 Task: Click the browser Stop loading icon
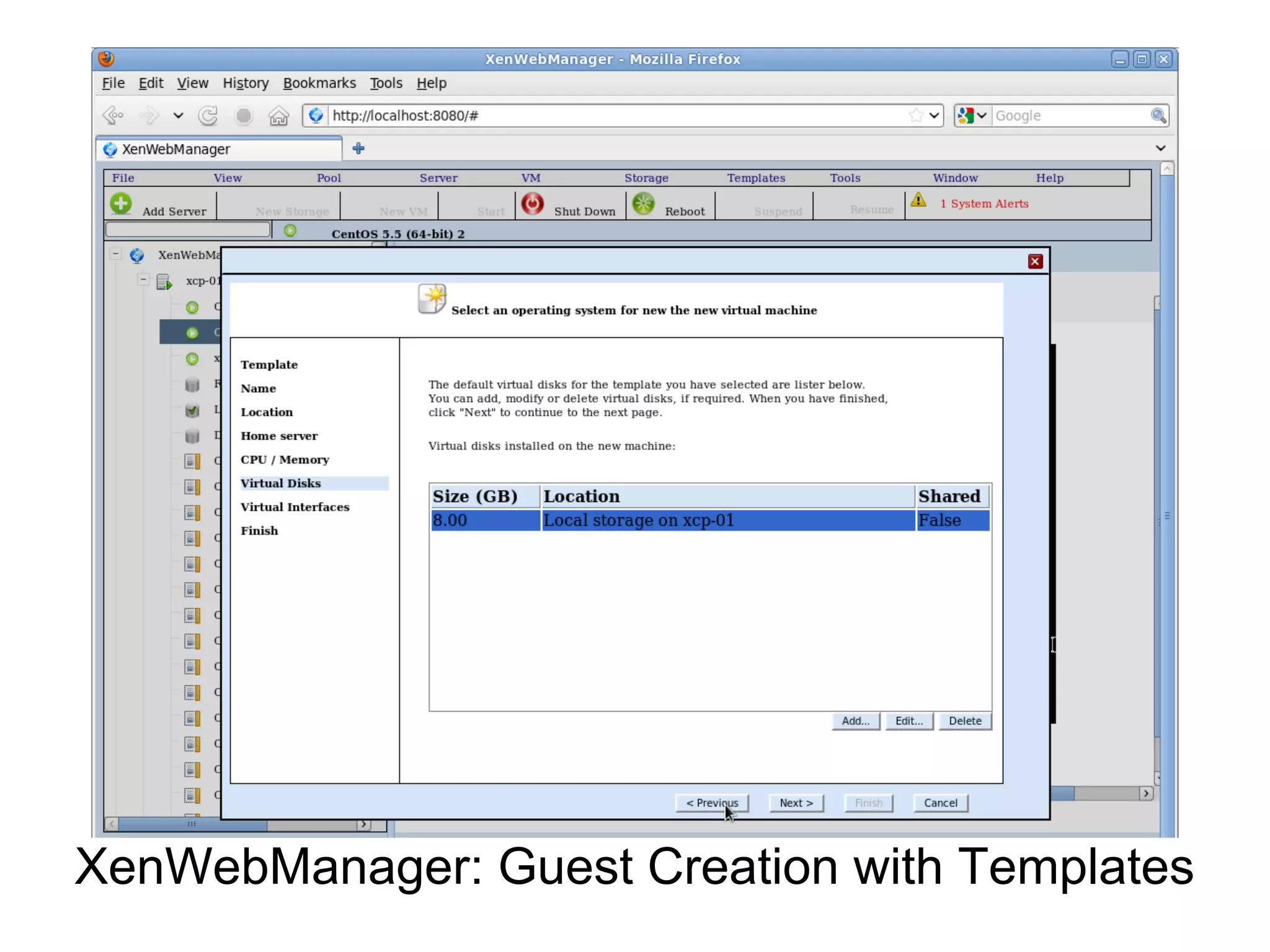[x=244, y=115]
